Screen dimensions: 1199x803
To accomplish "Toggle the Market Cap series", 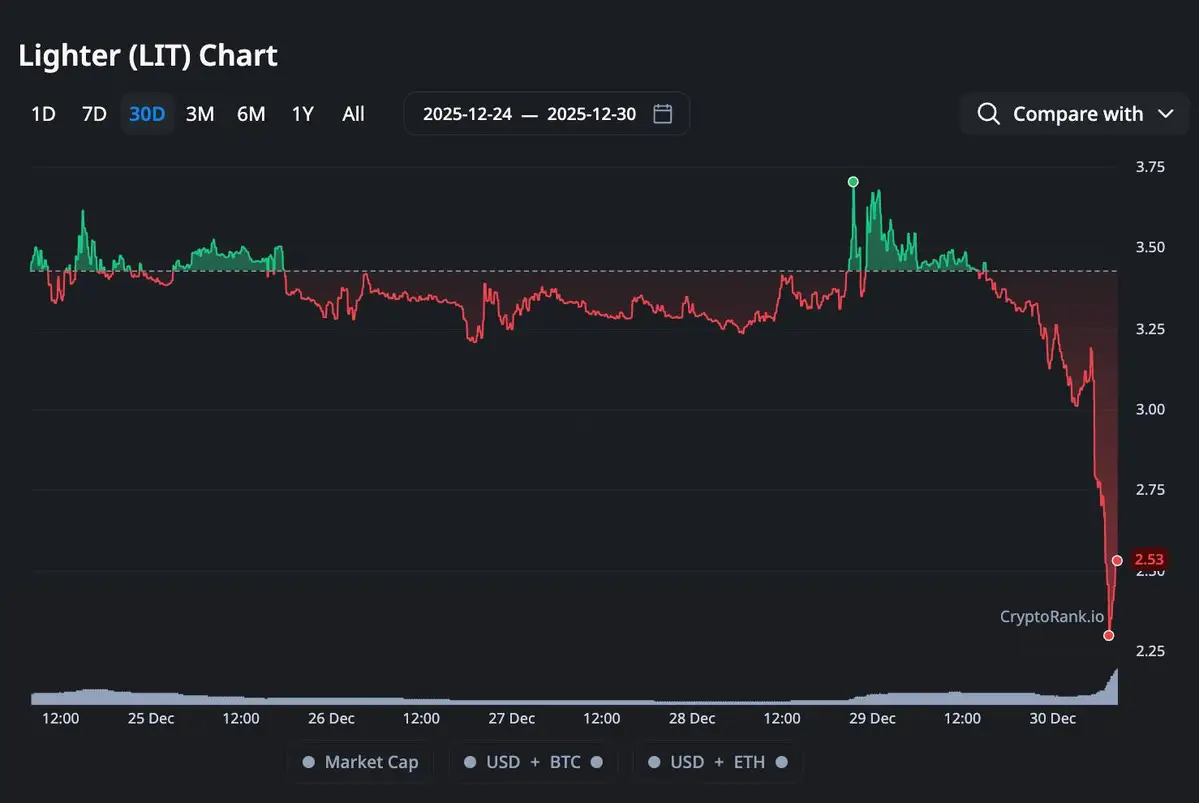I will 360,762.
